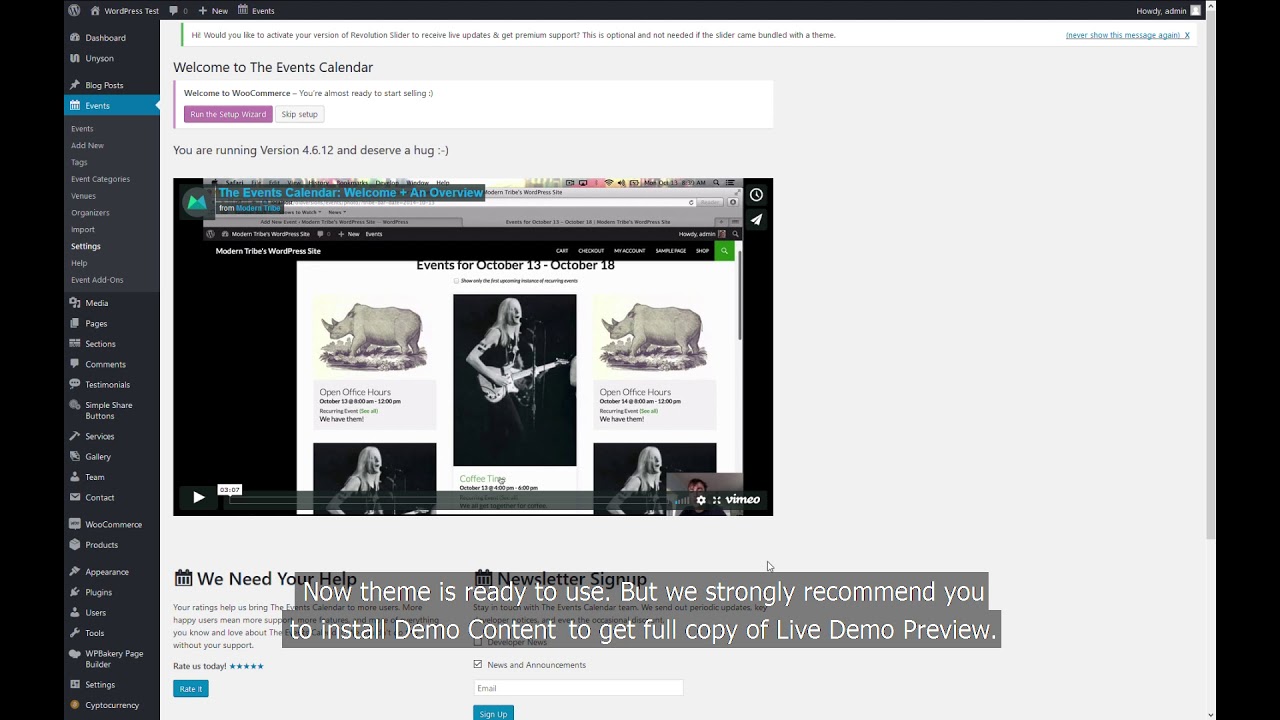Image resolution: width=1280 pixels, height=720 pixels.
Task: Open the Gallery menu icon
Action: coord(75,456)
